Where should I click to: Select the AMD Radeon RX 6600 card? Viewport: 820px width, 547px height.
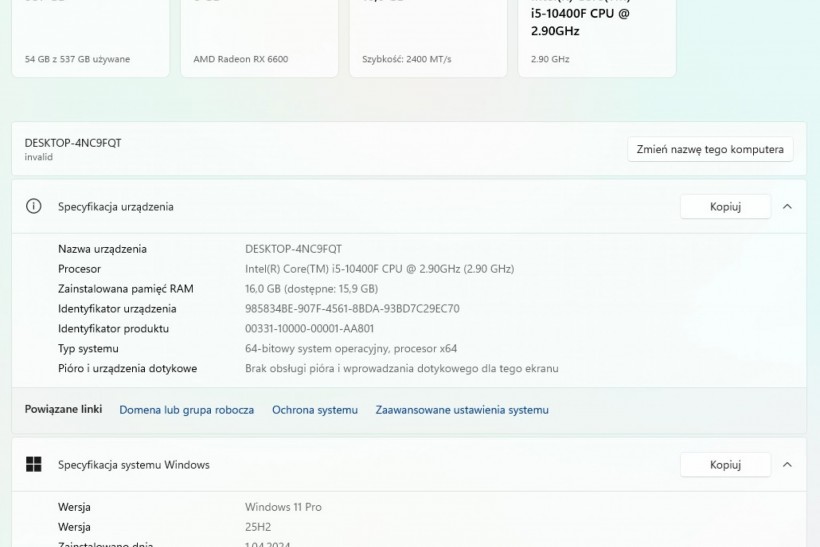pyautogui.click(x=259, y=40)
